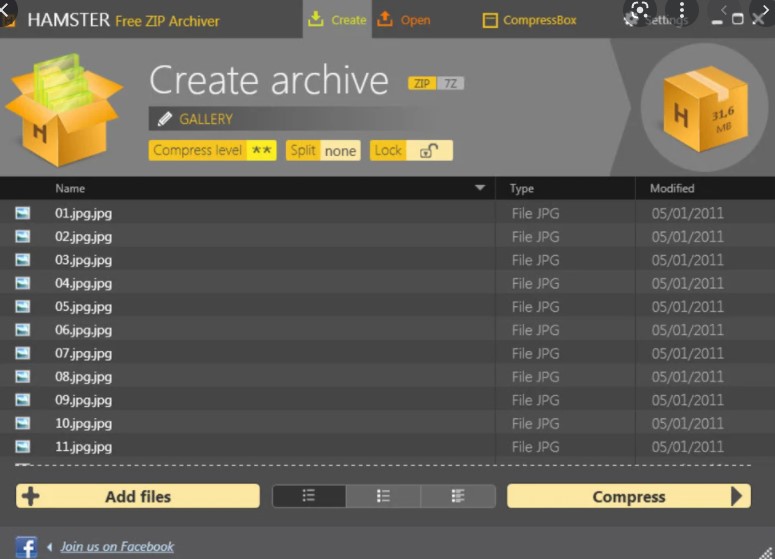The width and height of the screenshot is (775, 559).
Task: Sort by the Modified column header
Action: pos(672,188)
